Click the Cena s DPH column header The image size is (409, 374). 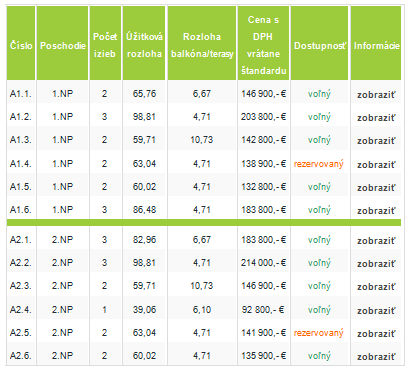tap(263, 45)
